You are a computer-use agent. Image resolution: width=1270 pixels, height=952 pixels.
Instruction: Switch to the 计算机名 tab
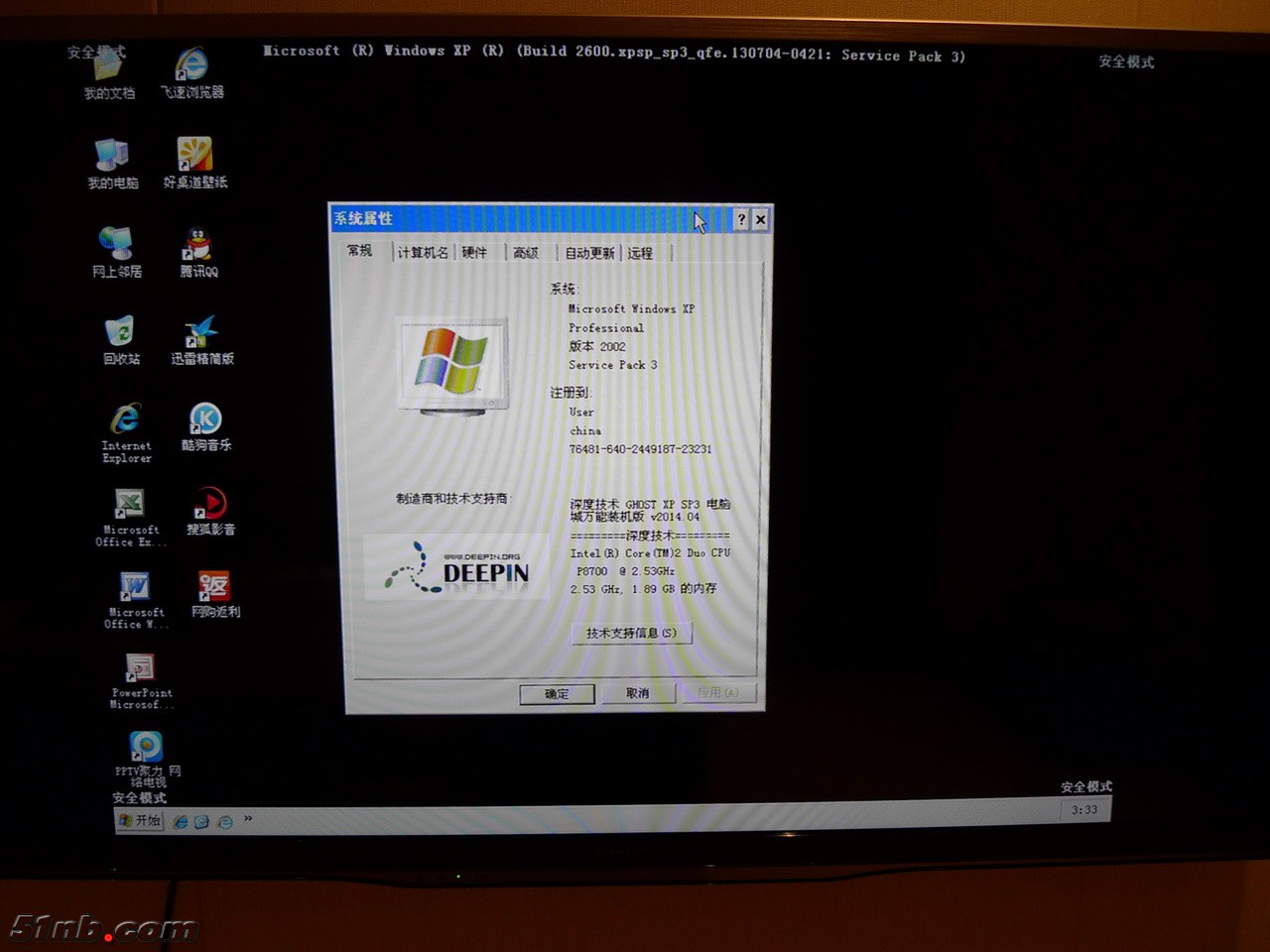point(423,253)
